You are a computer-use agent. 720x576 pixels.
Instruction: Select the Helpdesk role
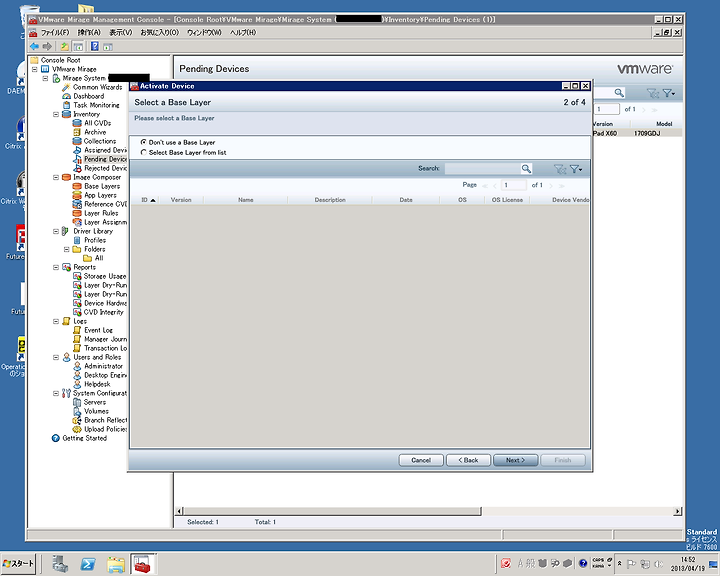pyautogui.click(x=97, y=384)
